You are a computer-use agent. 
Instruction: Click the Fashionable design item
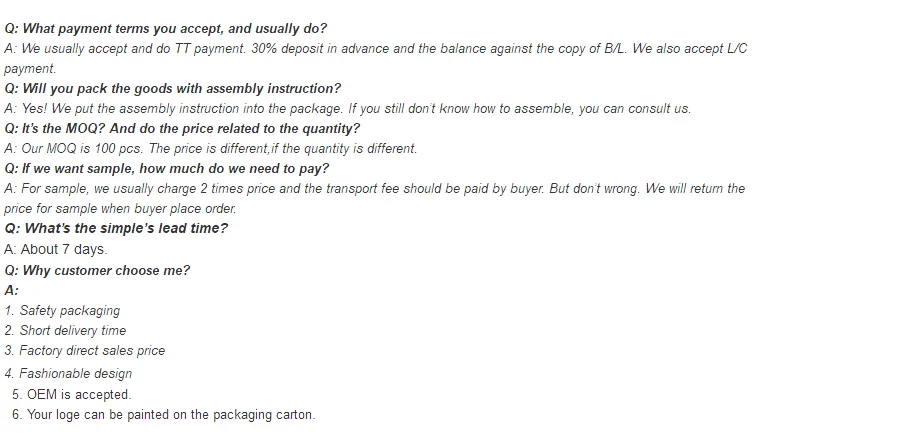[68, 373]
